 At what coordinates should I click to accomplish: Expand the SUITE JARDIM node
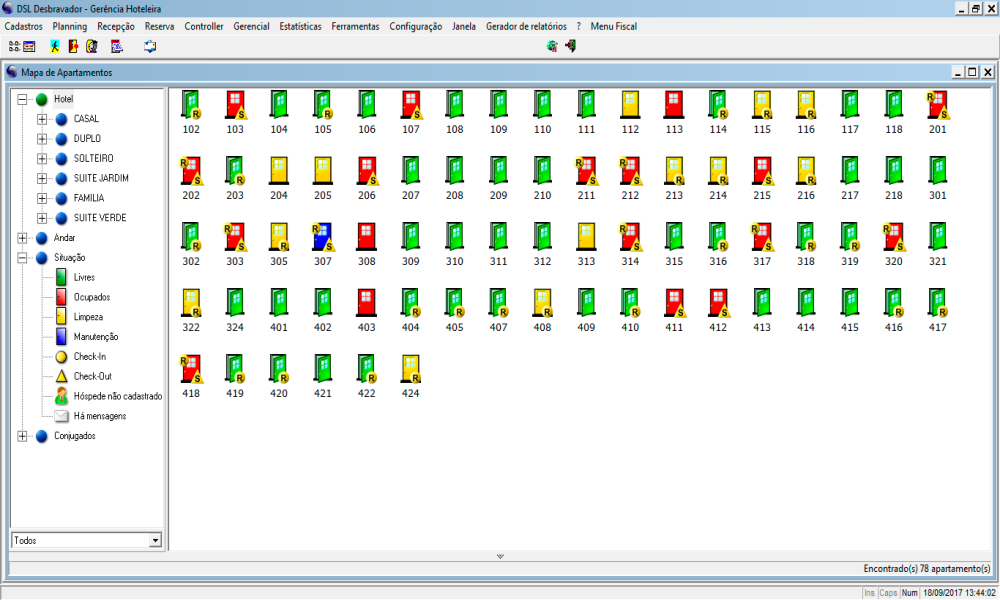coord(42,179)
